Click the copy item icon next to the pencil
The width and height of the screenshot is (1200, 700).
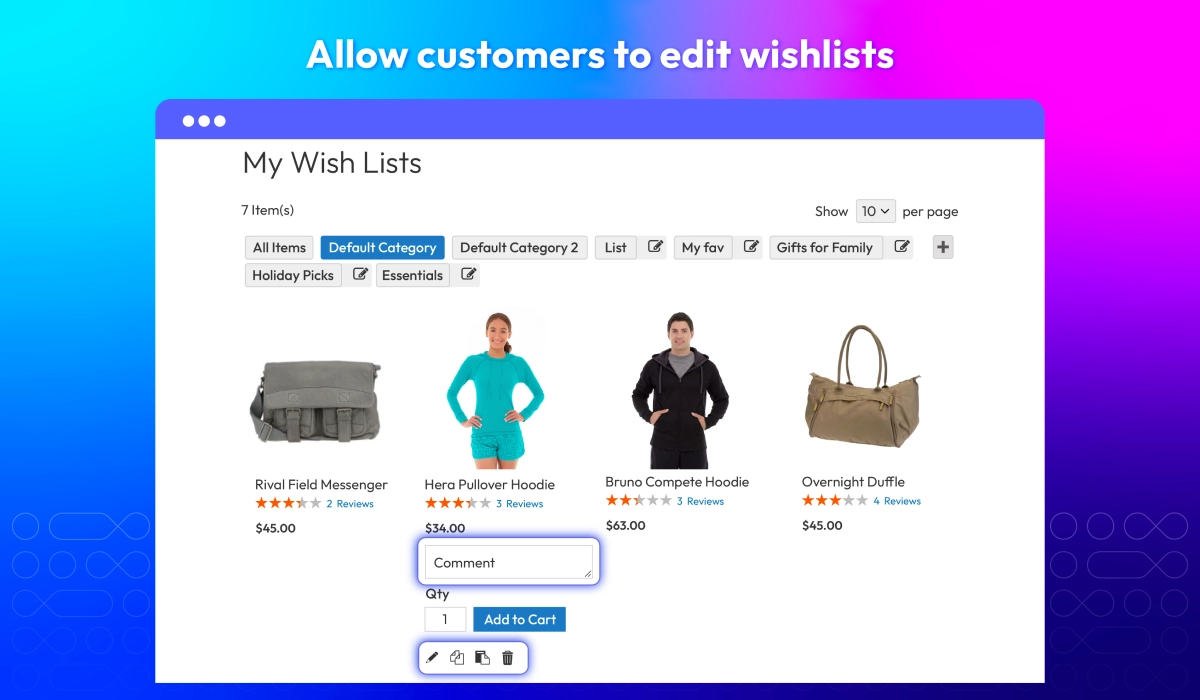tap(457, 657)
